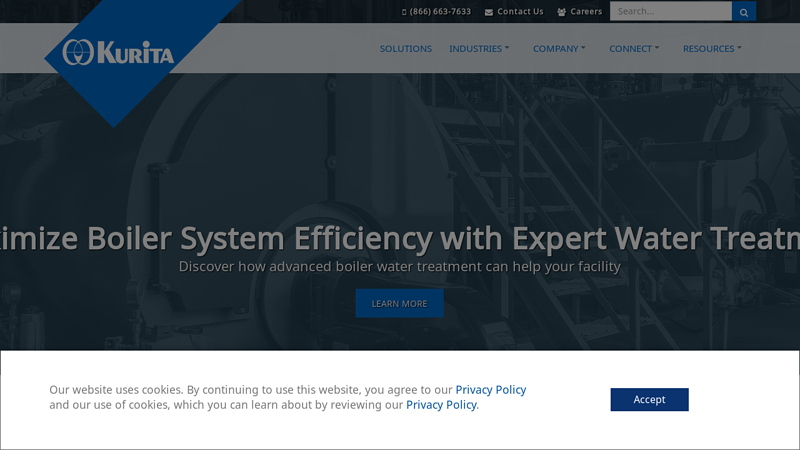Click the phone icon beside (866) 663-7633
The height and width of the screenshot is (450, 800).
(x=404, y=12)
